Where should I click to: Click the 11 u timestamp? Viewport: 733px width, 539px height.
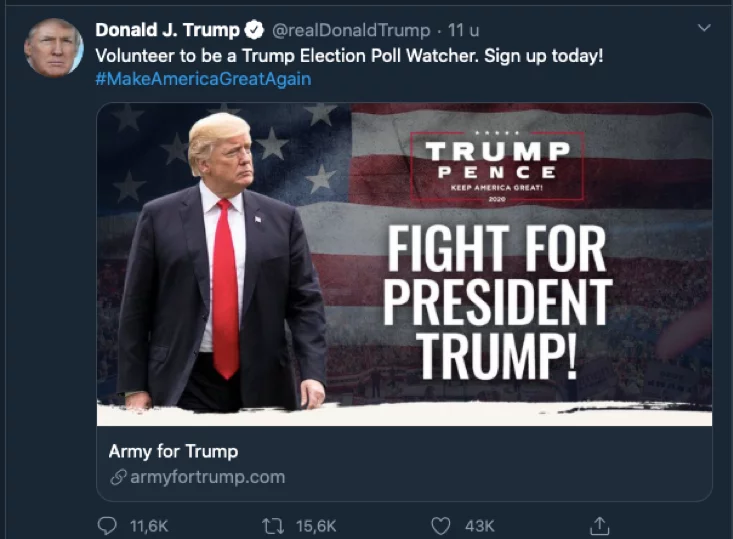tap(463, 30)
